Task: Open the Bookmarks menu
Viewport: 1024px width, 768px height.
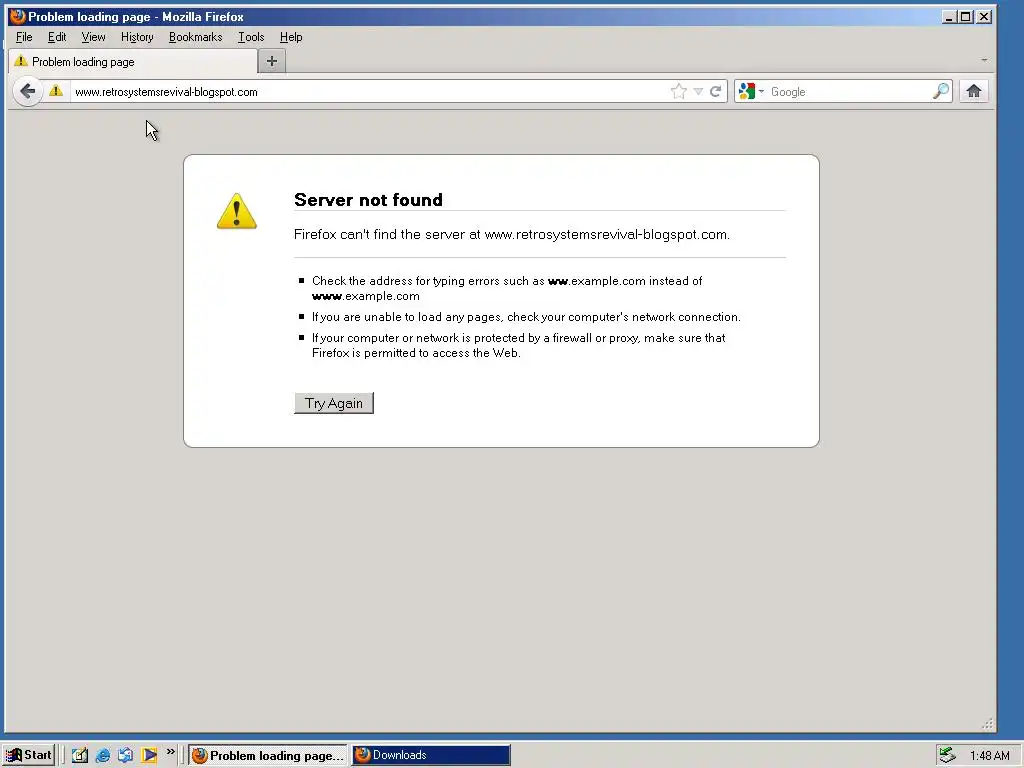Action: point(195,37)
